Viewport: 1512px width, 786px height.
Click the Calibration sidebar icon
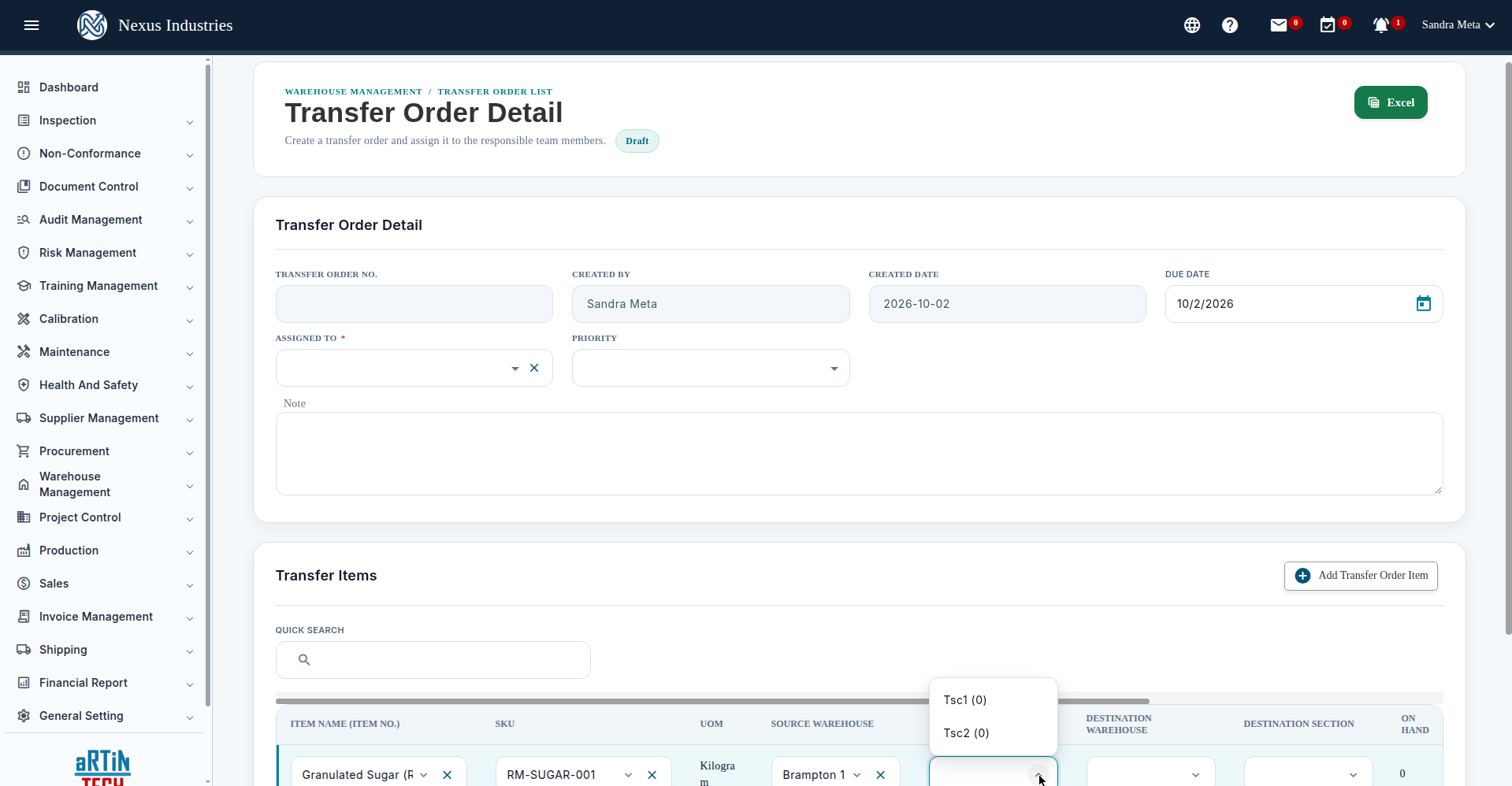point(24,319)
